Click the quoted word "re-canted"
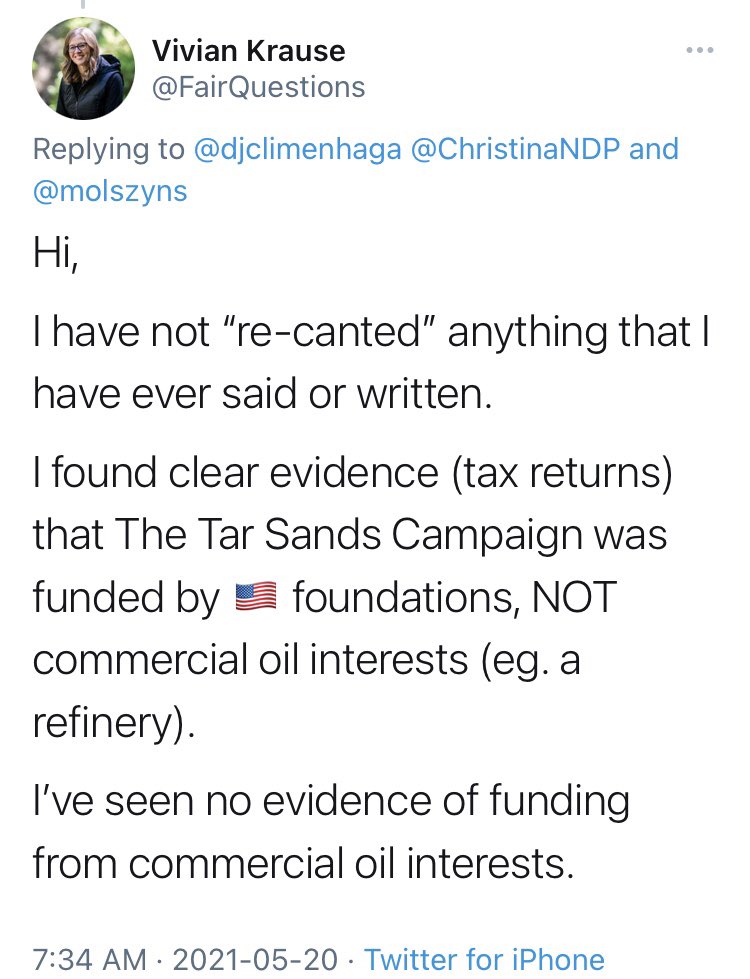 coord(333,331)
